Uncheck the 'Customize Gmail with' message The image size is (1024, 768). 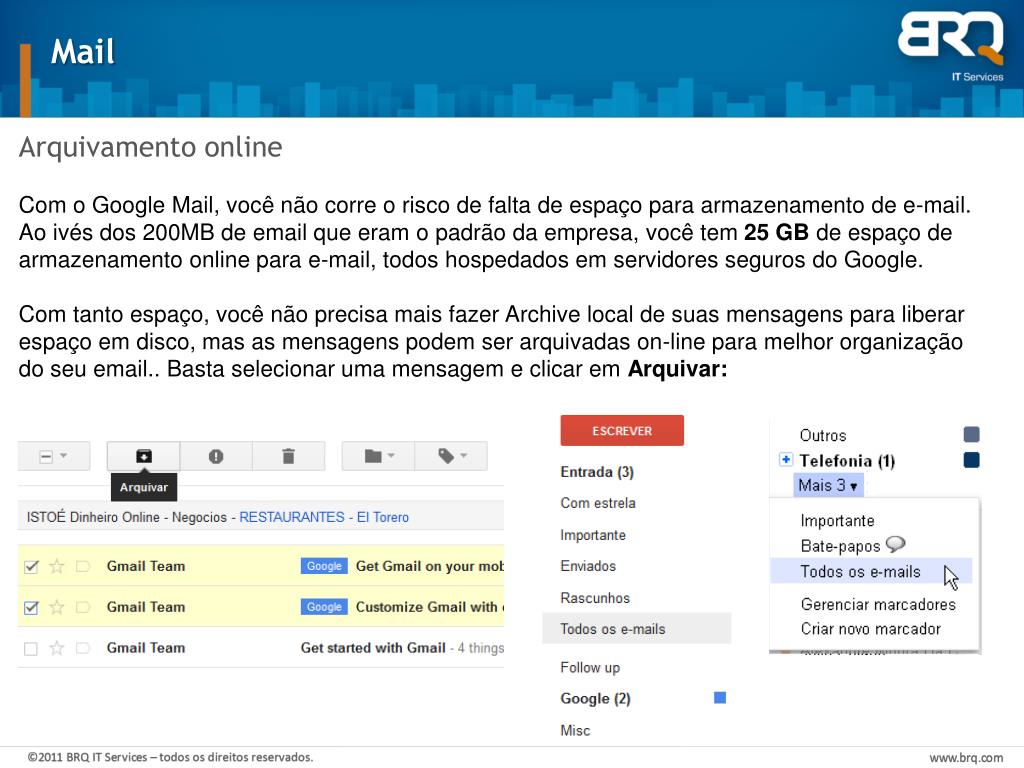[31, 607]
